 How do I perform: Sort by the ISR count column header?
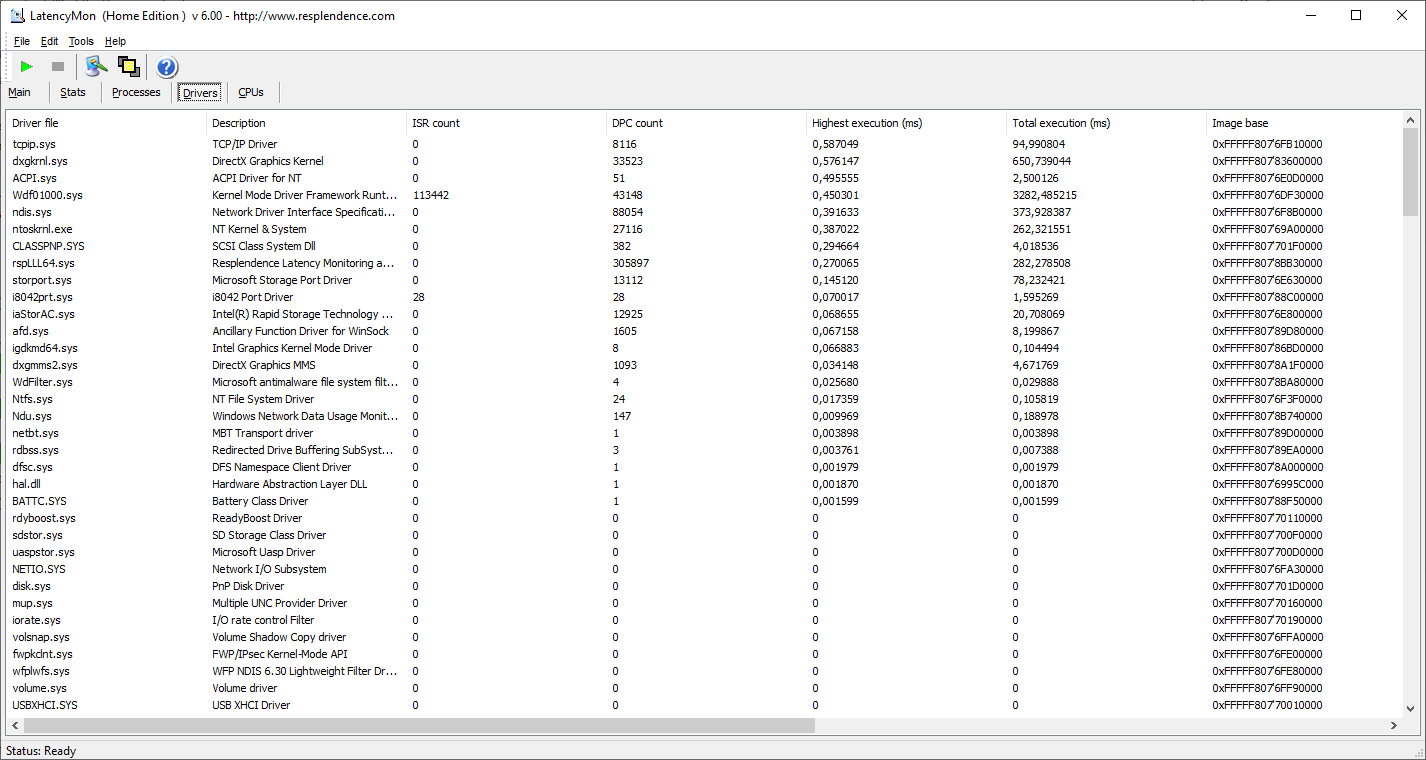pyautogui.click(x=507, y=123)
